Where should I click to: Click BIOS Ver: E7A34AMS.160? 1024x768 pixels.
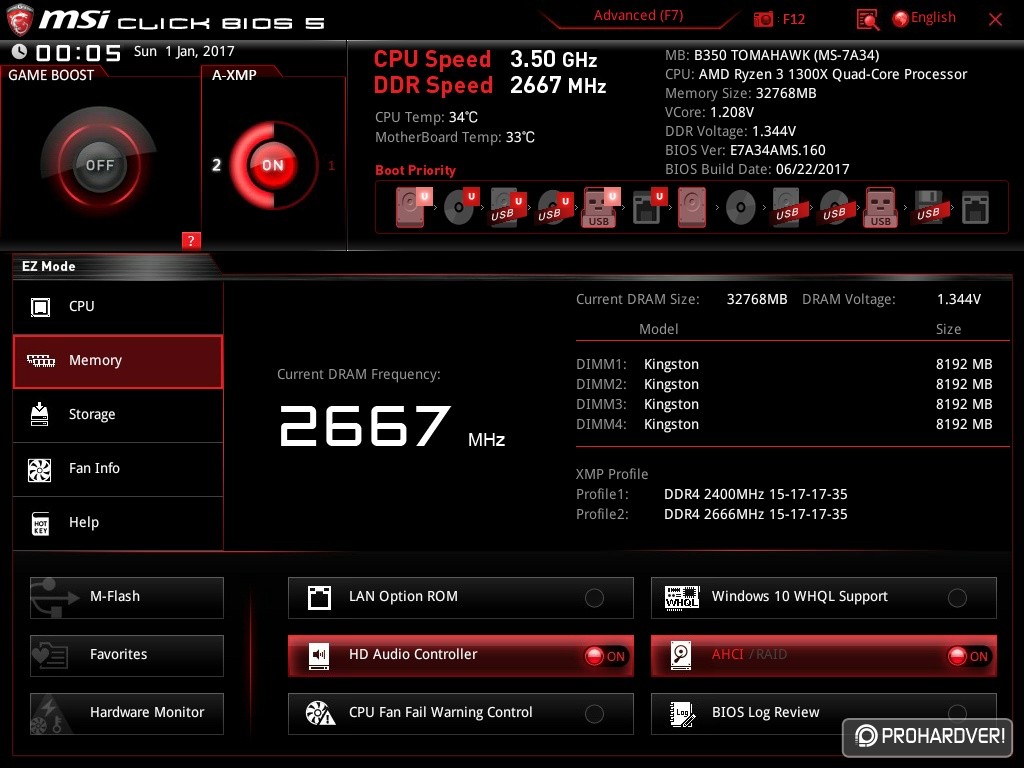pos(745,150)
